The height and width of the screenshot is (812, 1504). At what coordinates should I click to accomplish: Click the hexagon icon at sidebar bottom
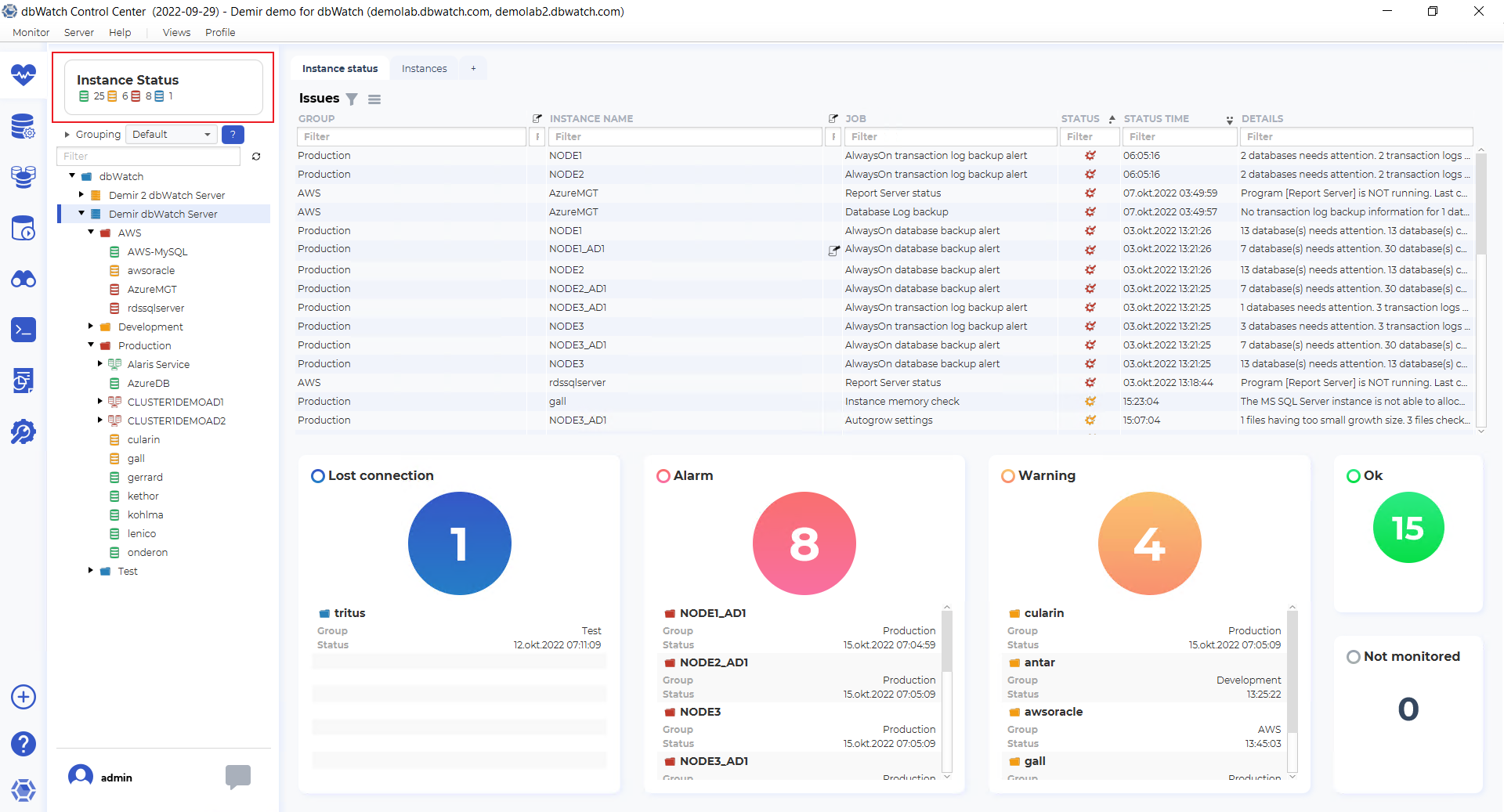tap(23, 790)
